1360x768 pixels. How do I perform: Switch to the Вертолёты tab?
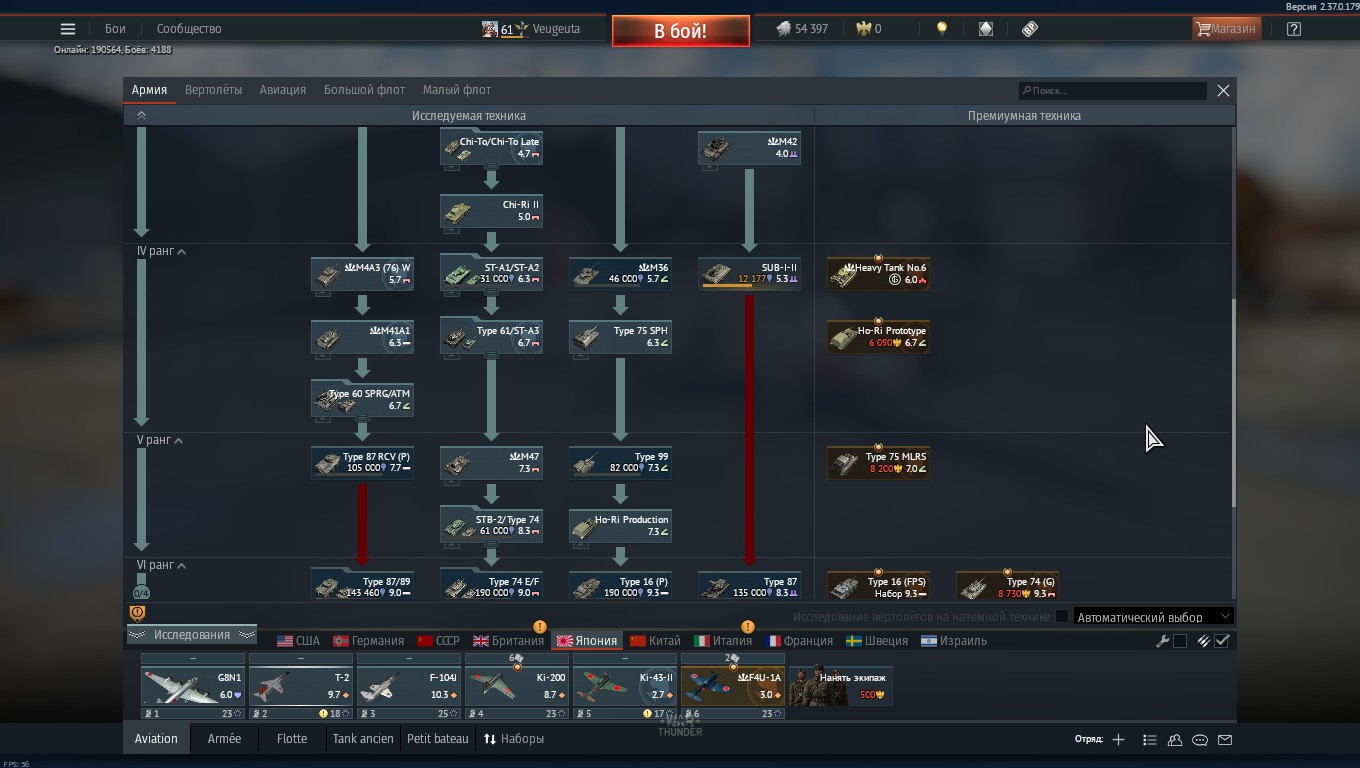(x=213, y=90)
